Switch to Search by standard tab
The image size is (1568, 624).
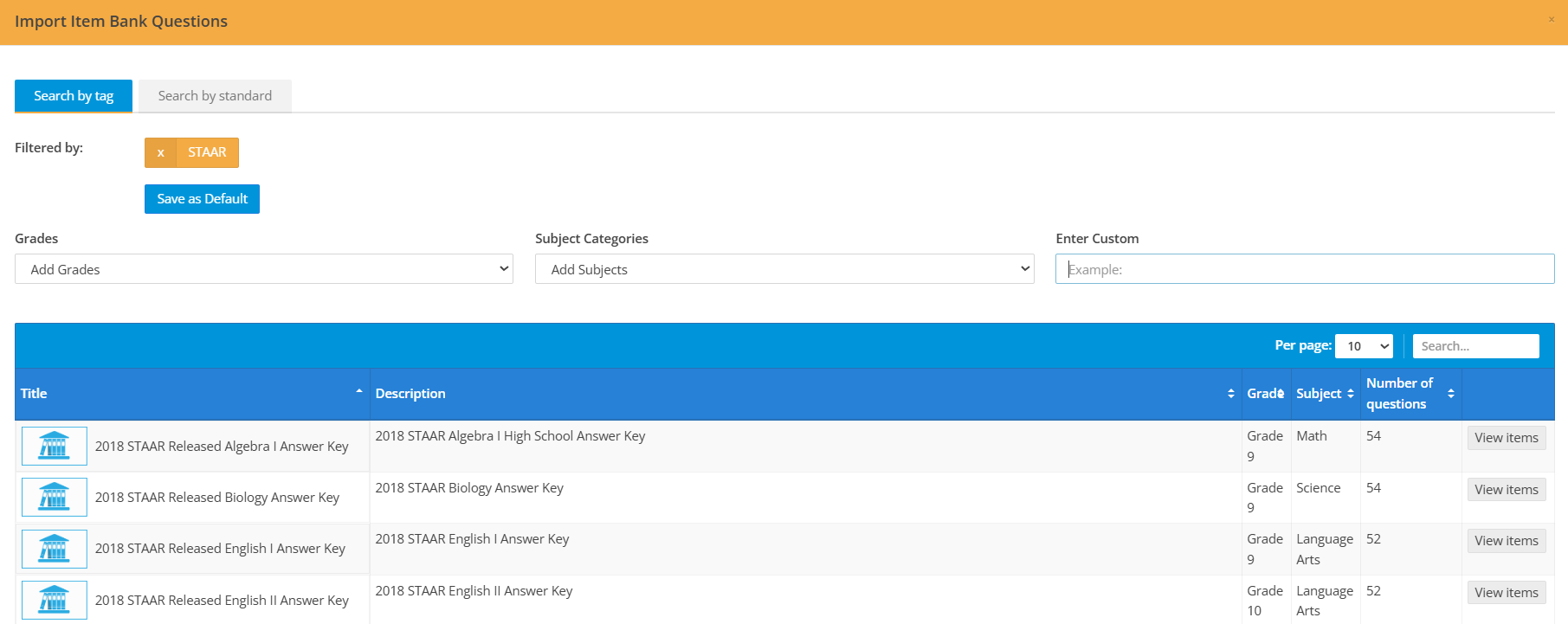pos(215,96)
